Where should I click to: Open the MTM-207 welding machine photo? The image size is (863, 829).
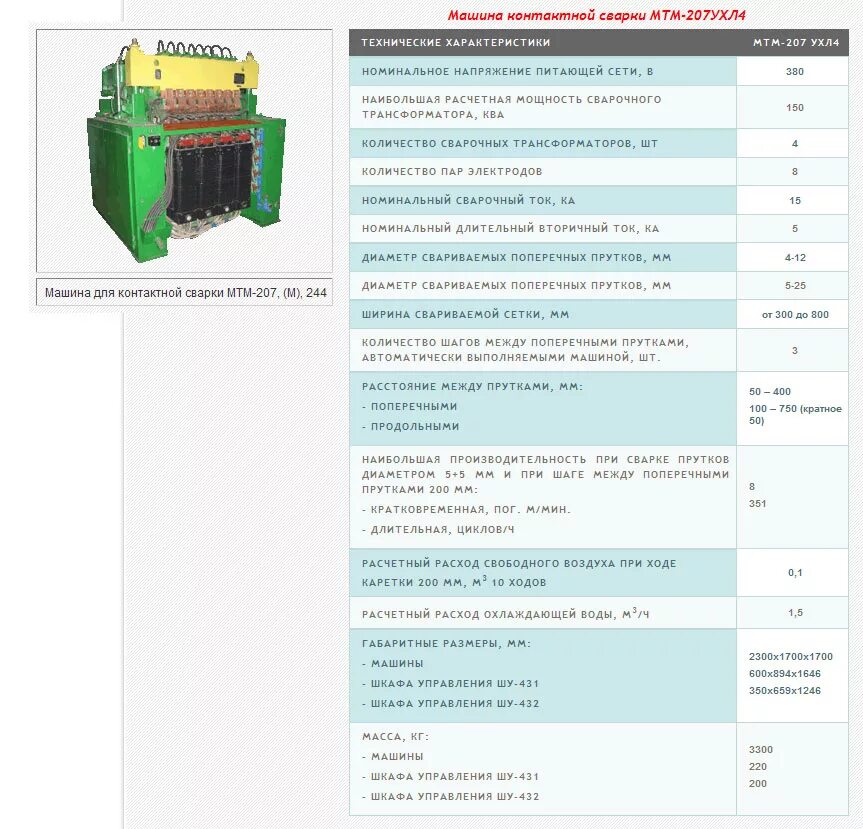coord(184,151)
